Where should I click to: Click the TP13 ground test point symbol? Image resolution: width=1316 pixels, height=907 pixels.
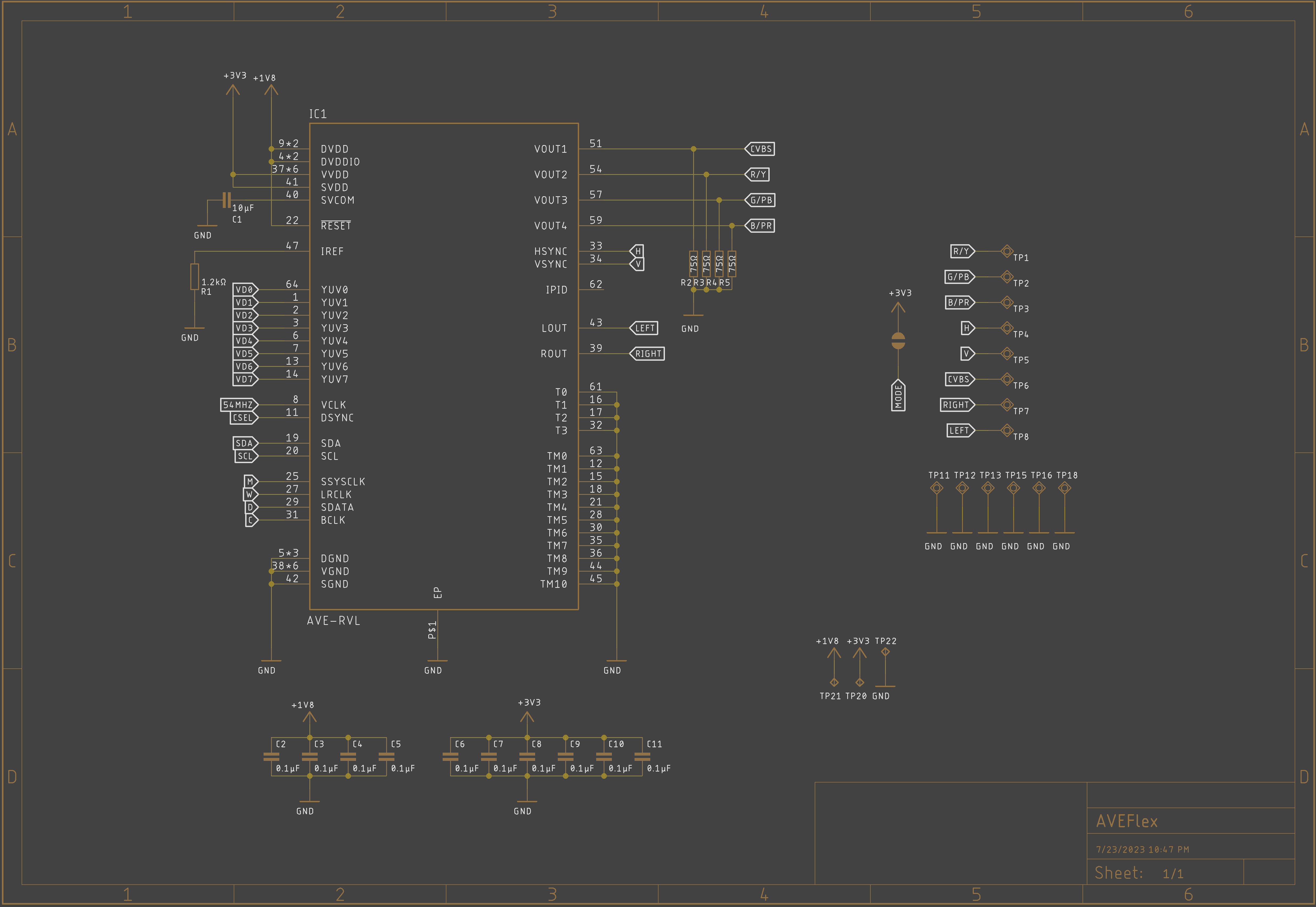(x=988, y=488)
